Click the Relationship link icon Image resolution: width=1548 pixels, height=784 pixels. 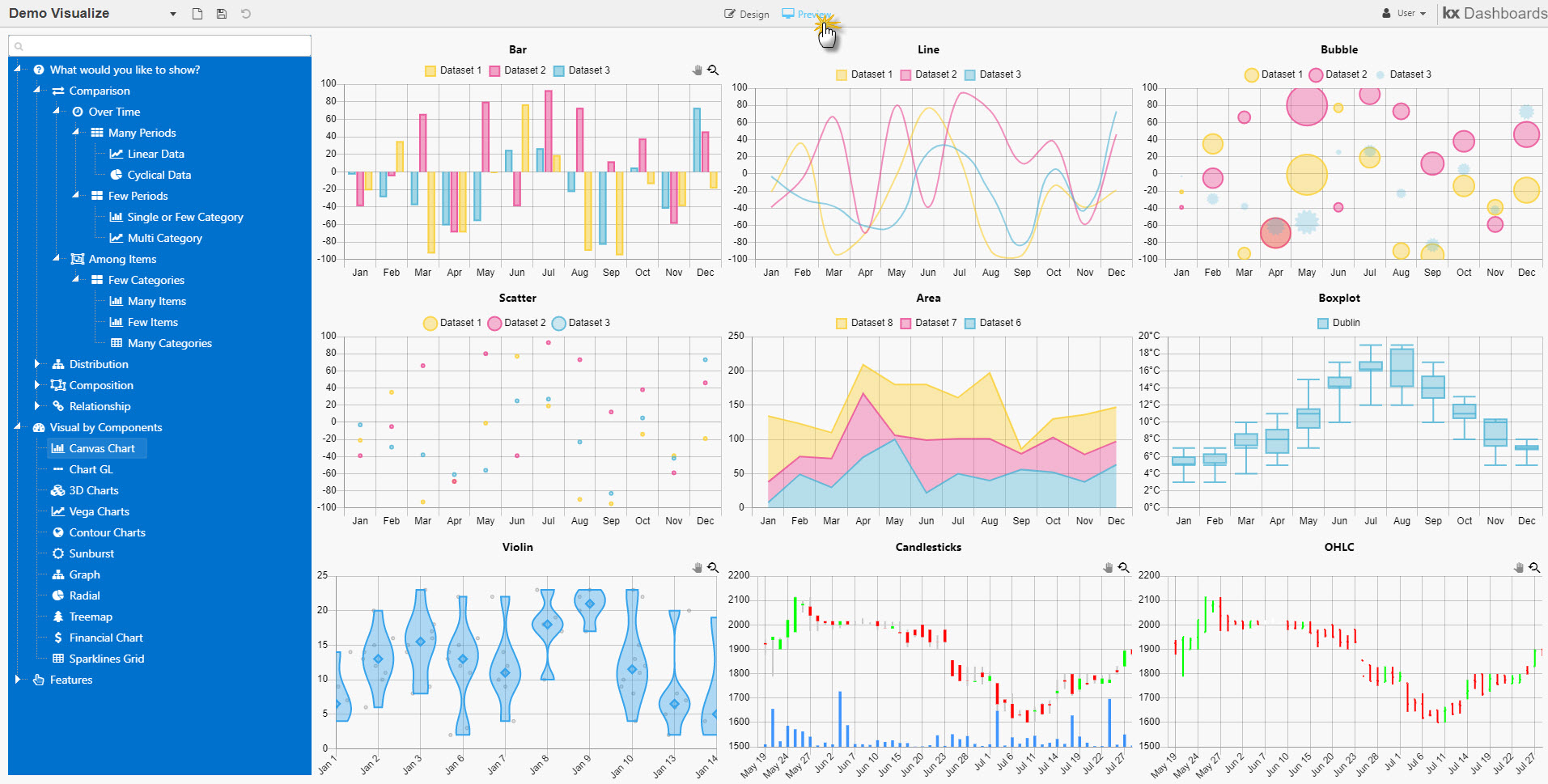(58, 406)
